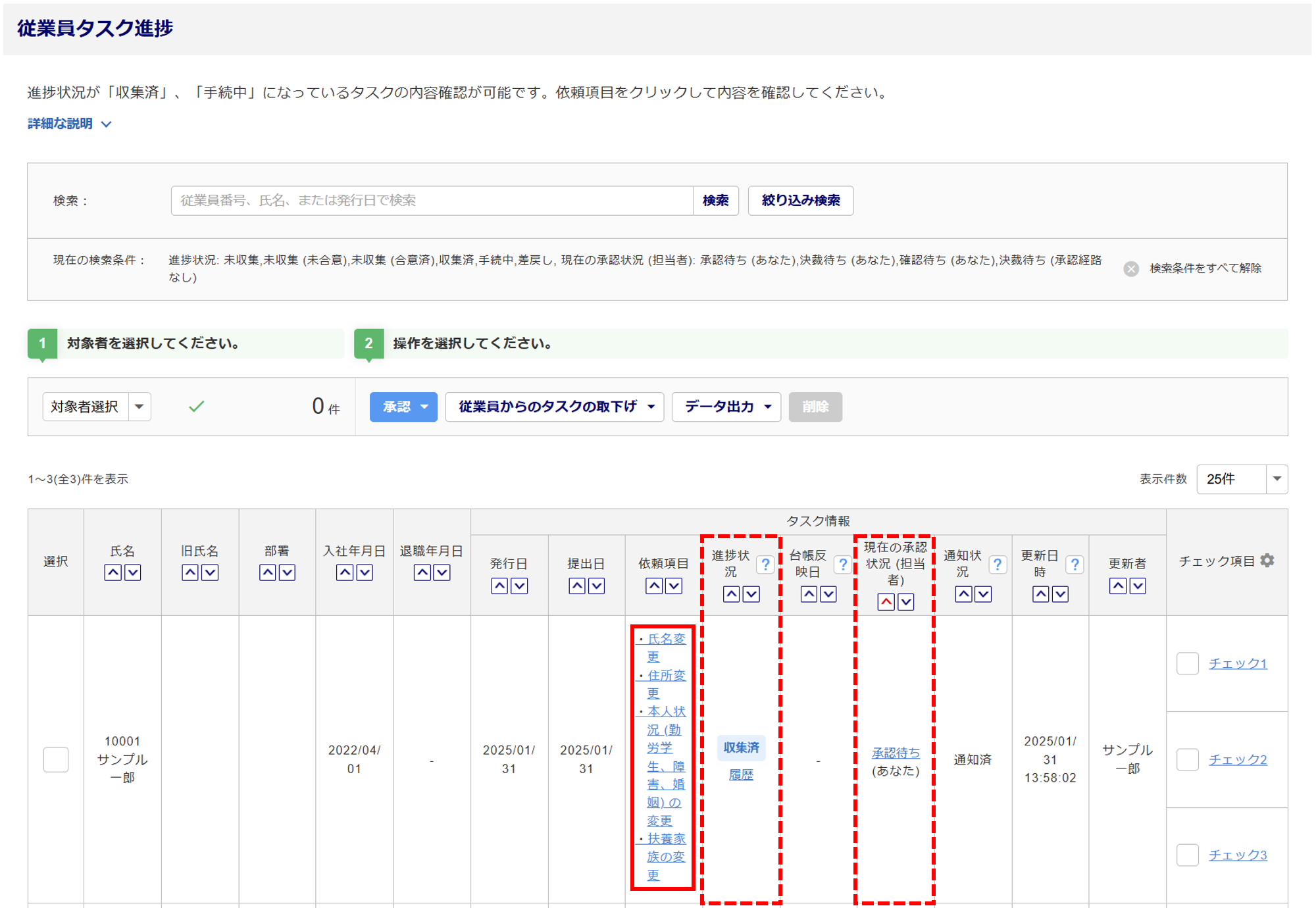Click red ascending sort arrow in 現在の承認状況 column
Image resolution: width=1316 pixels, height=908 pixels.
pyautogui.click(x=886, y=602)
